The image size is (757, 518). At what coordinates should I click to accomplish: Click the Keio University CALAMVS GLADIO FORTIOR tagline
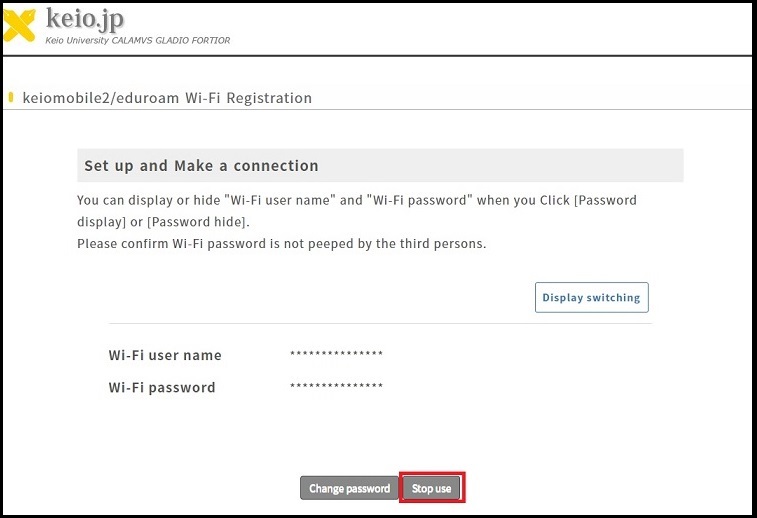pos(137,40)
